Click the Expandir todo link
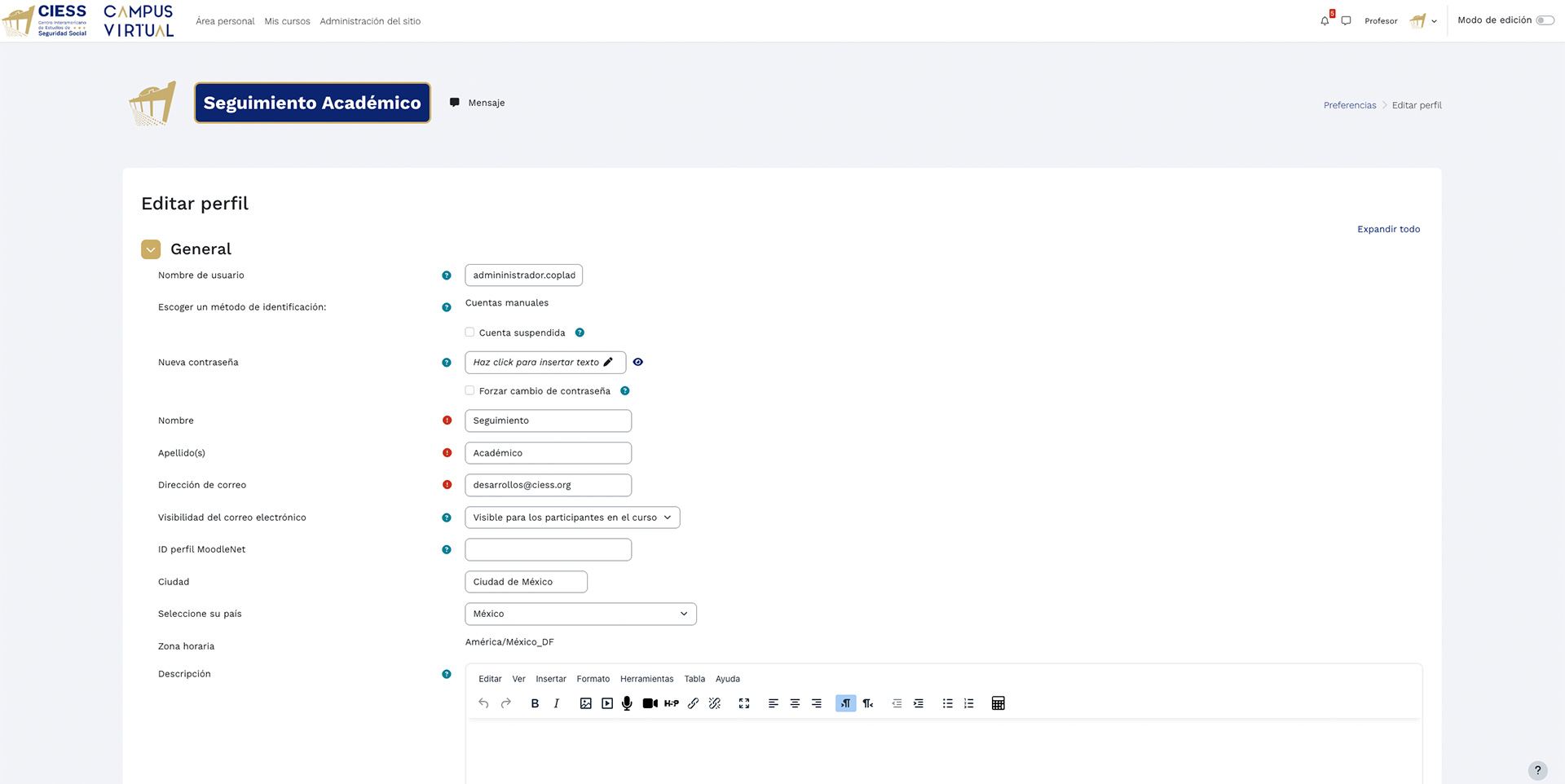This screenshot has height=784, width=1565. 1388,229
